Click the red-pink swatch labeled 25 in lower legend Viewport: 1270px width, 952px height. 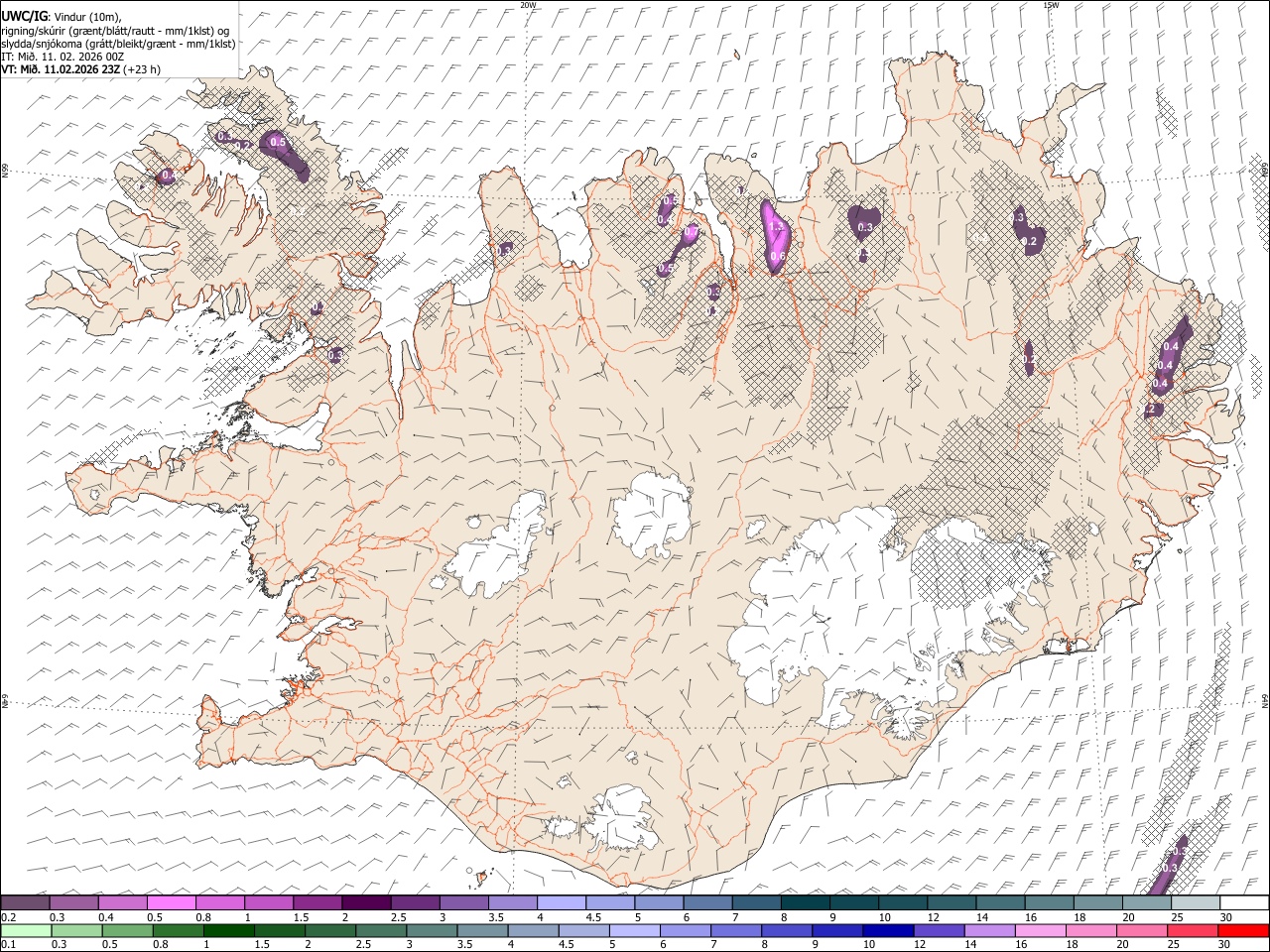1193,930
